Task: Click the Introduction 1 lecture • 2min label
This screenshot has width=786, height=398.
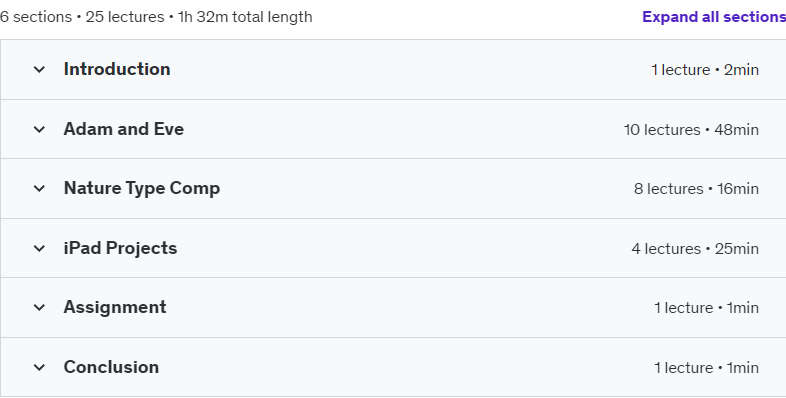Action: (x=705, y=70)
